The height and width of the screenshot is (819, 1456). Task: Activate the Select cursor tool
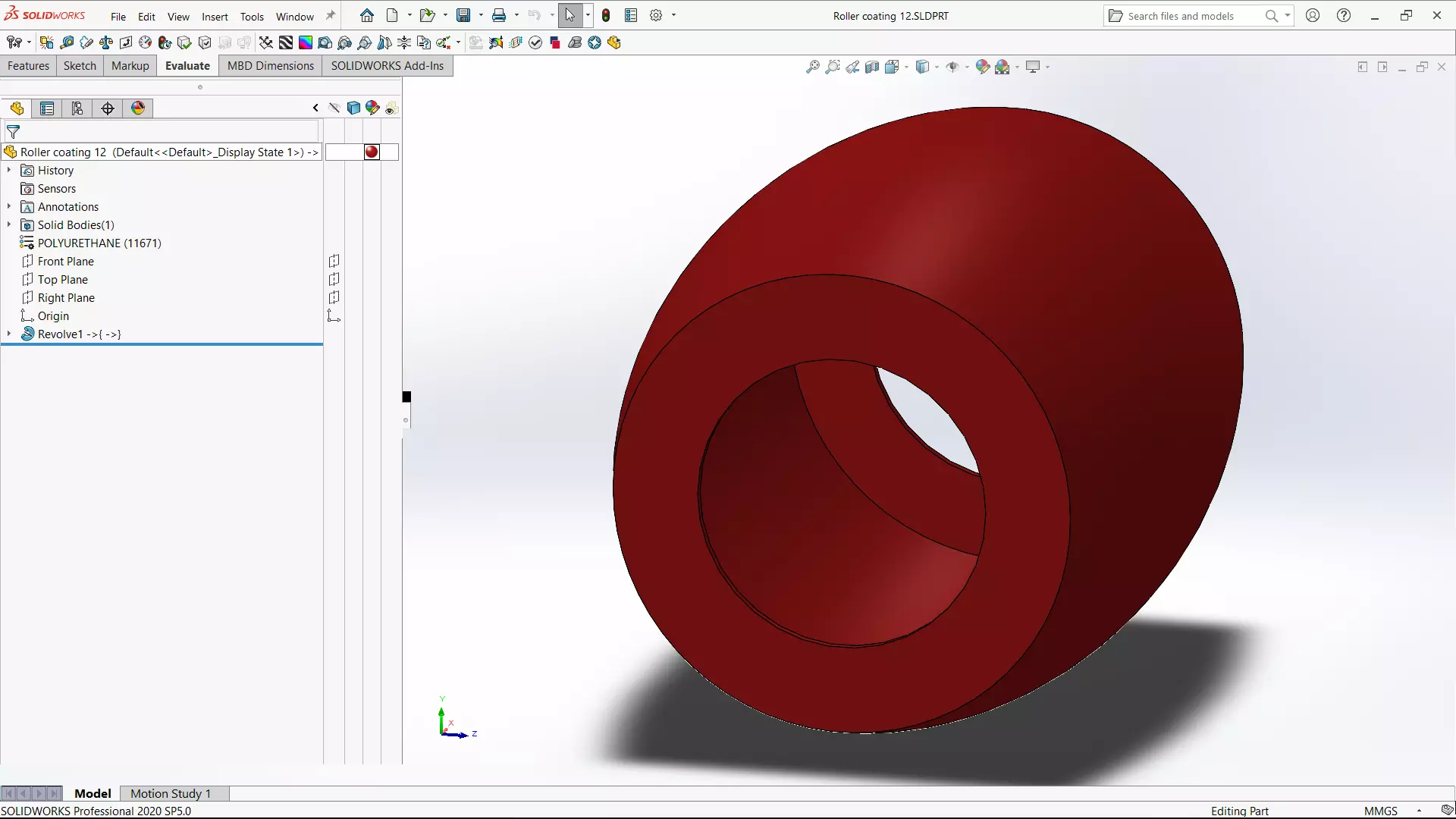tap(570, 15)
